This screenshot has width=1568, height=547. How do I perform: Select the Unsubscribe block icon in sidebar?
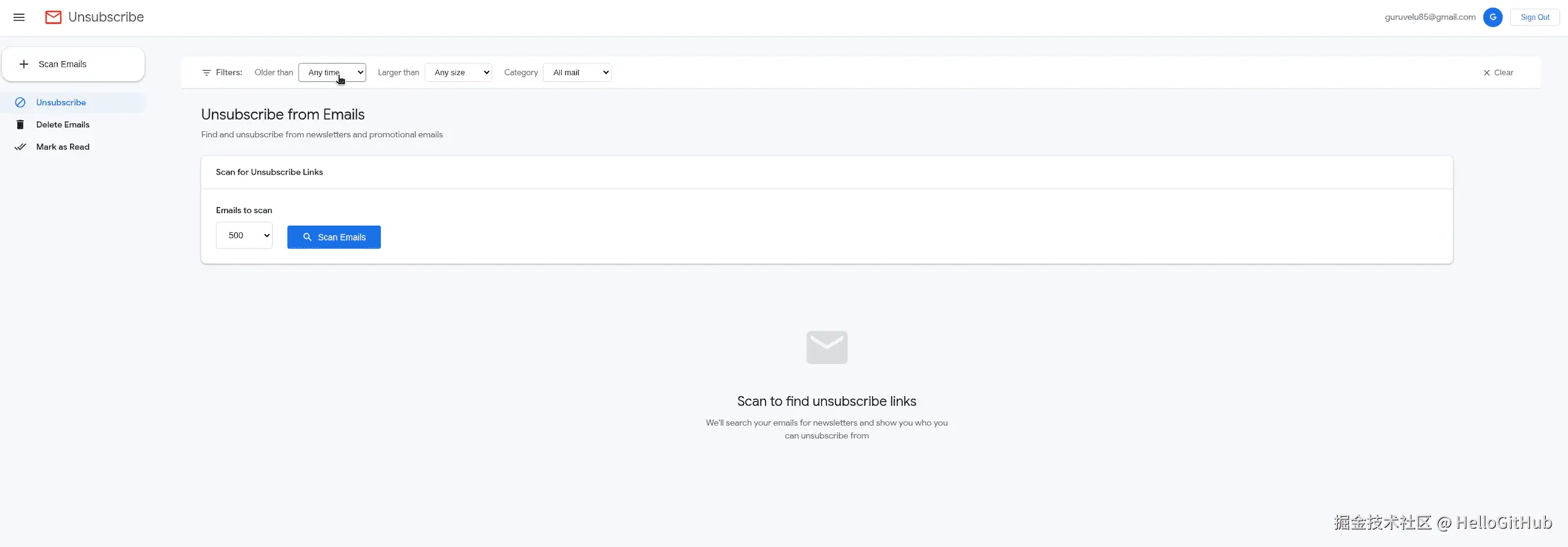point(20,102)
